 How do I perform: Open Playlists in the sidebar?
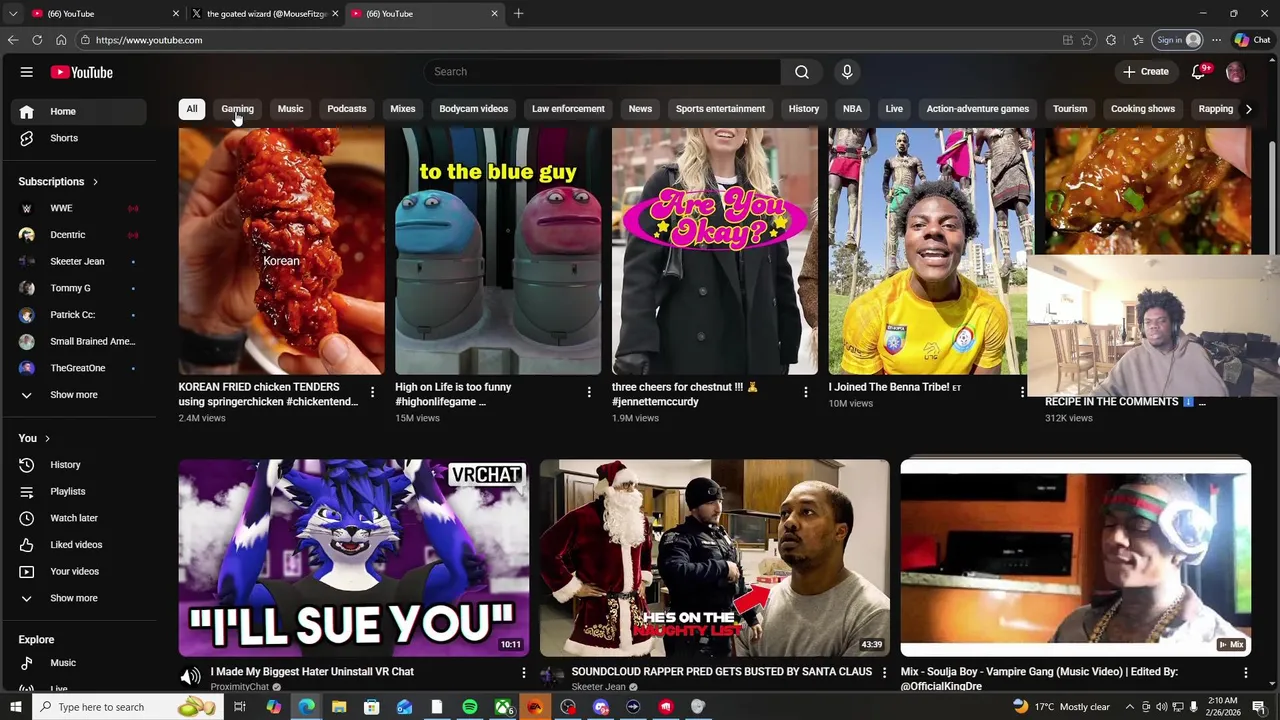78,491
